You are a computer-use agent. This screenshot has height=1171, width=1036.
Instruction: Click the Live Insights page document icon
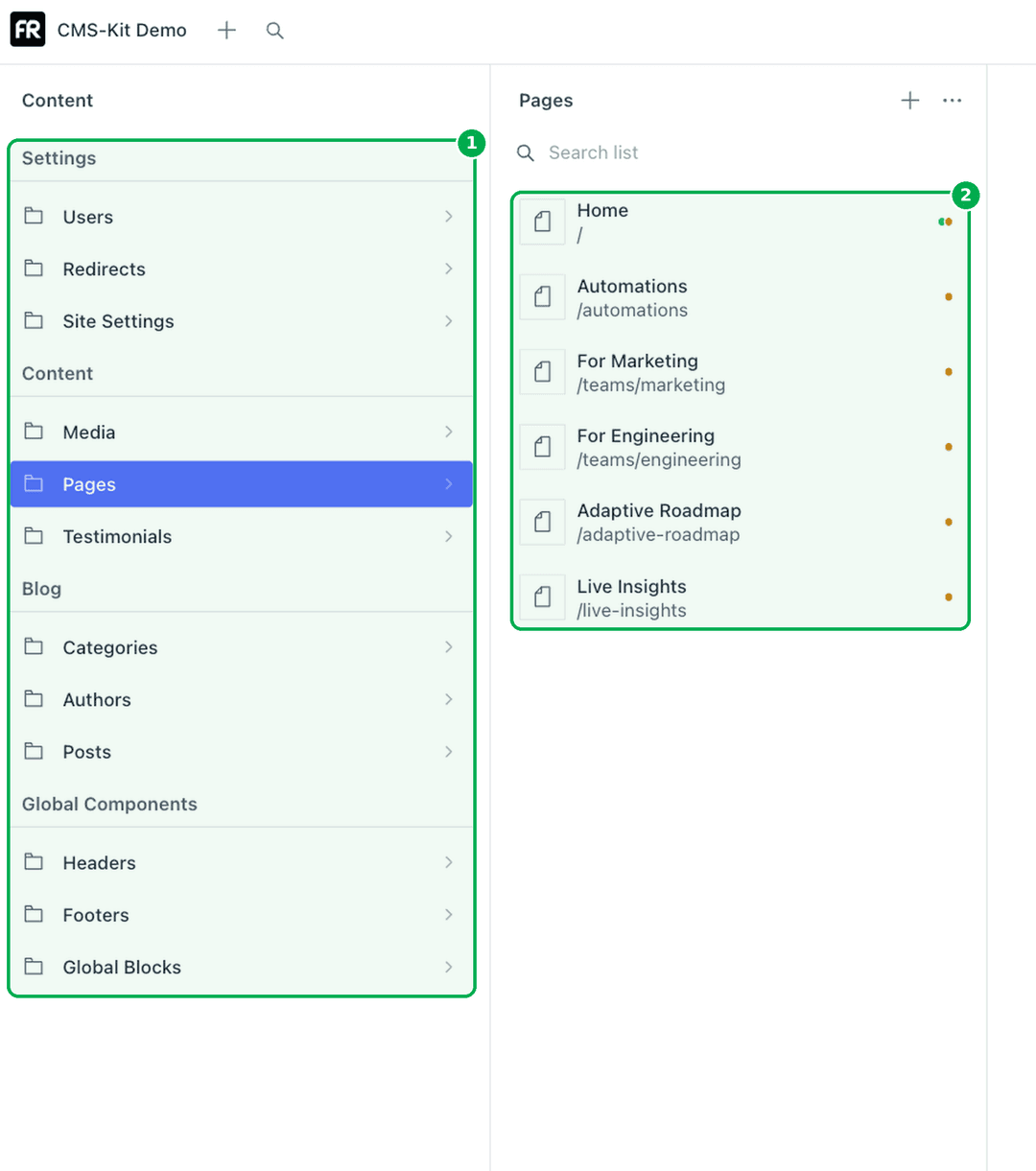pyautogui.click(x=543, y=597)
